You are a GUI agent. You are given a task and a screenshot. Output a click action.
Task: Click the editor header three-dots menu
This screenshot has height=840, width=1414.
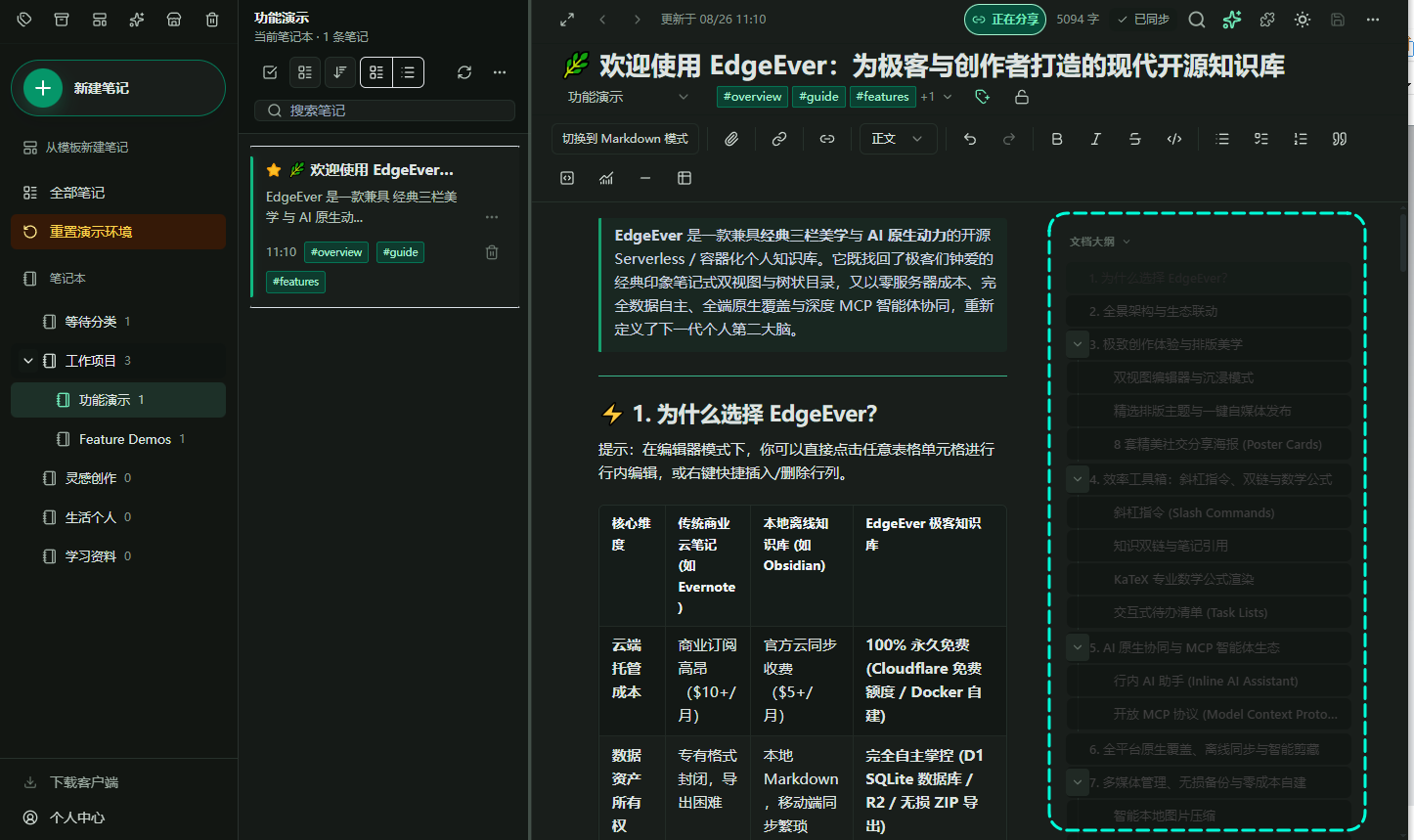pos(1373,20)
